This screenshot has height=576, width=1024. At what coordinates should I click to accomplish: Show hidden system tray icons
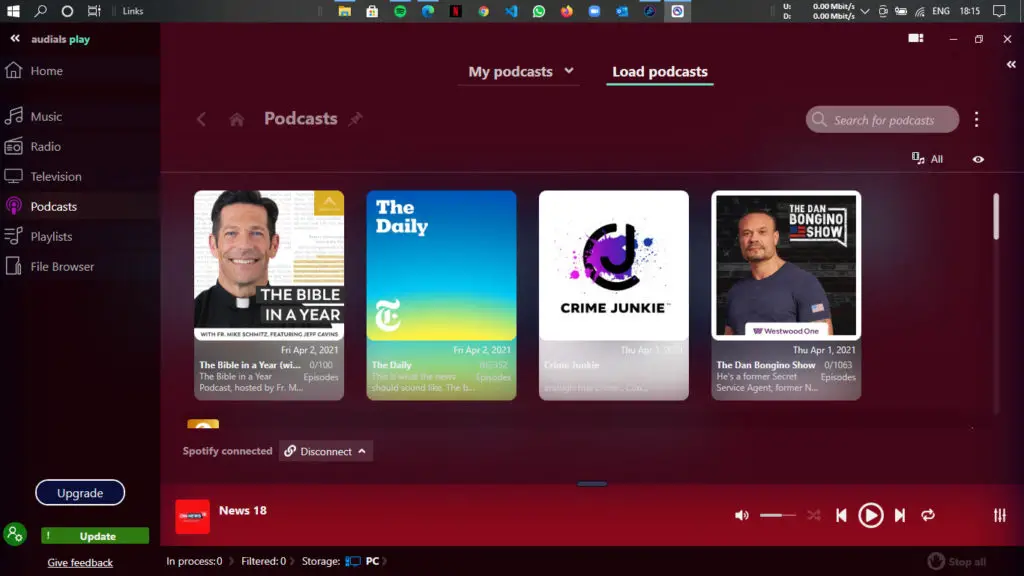tap(865, 11)
